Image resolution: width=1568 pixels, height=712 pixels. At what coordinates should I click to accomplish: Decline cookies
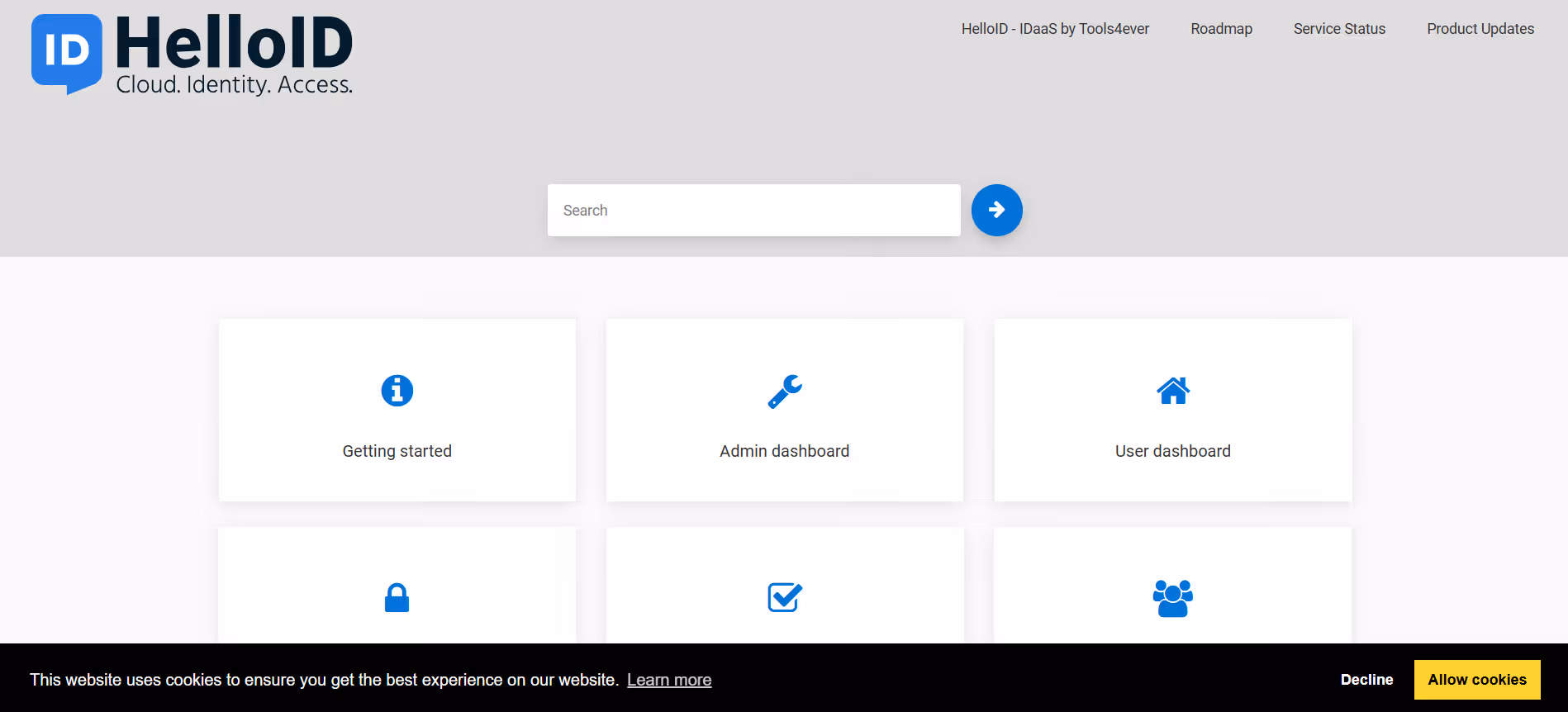point(1366,680)
